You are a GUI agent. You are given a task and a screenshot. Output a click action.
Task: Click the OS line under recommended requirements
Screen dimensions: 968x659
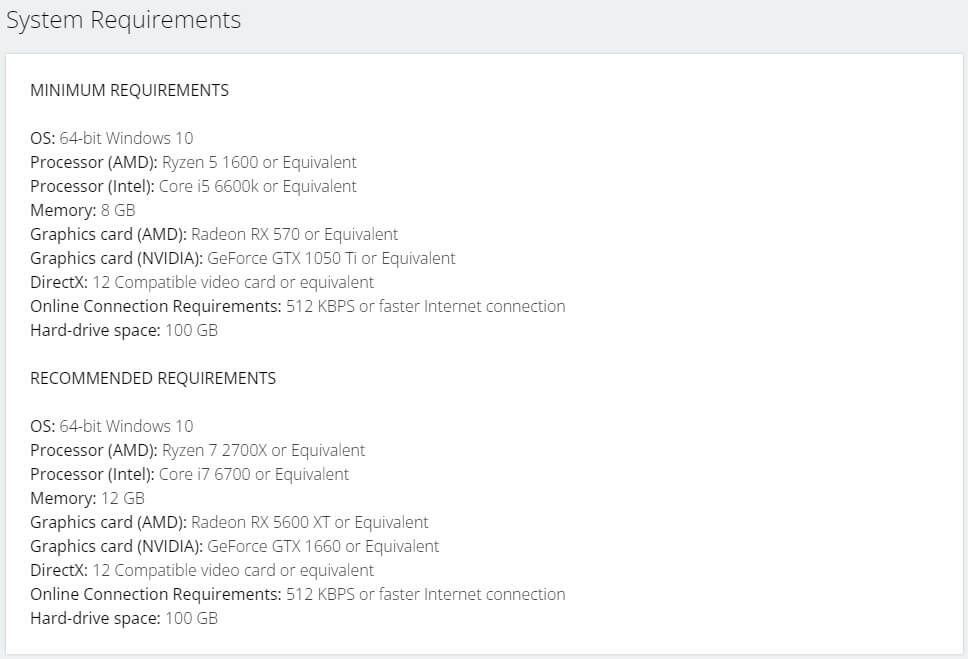coord(112,426)
